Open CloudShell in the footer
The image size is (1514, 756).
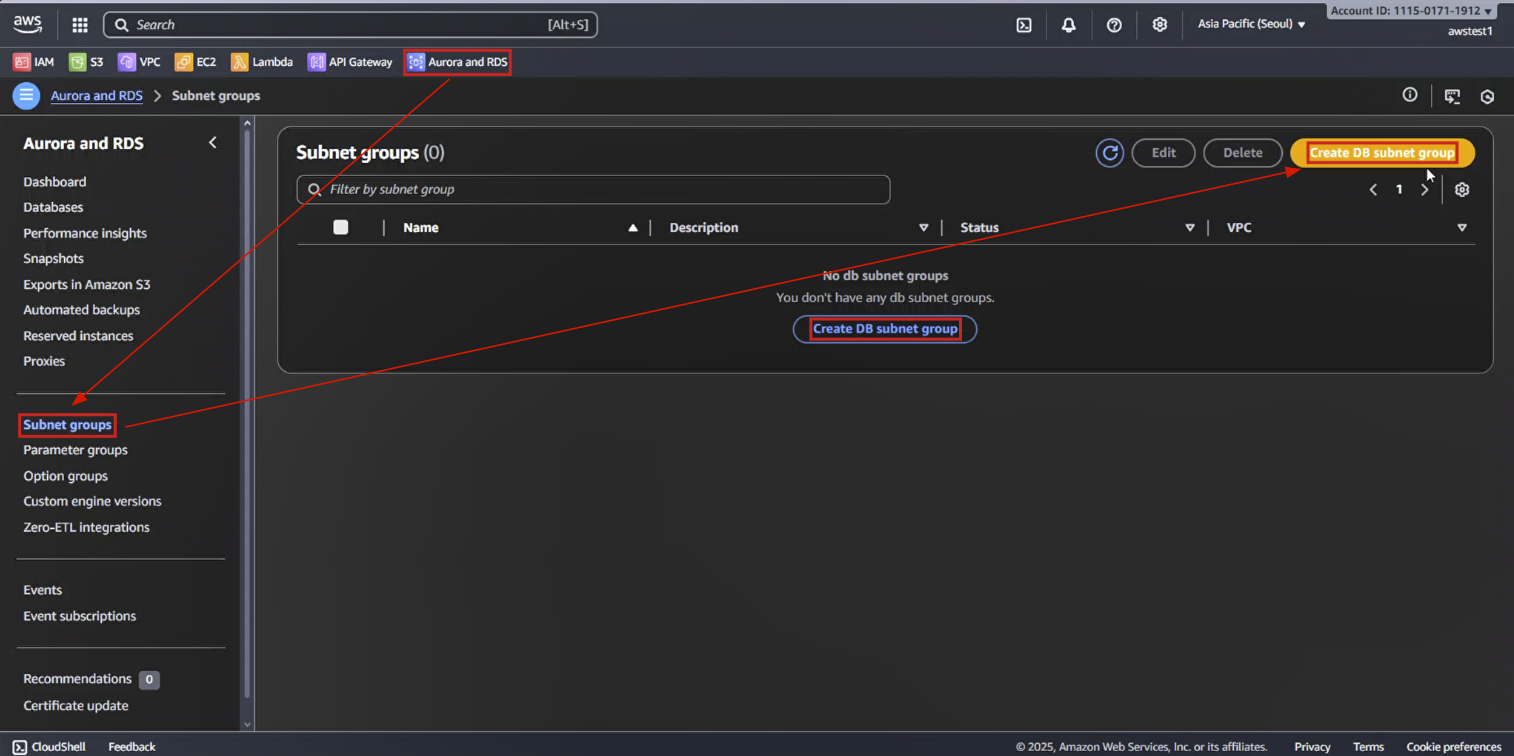coord(49,747)
